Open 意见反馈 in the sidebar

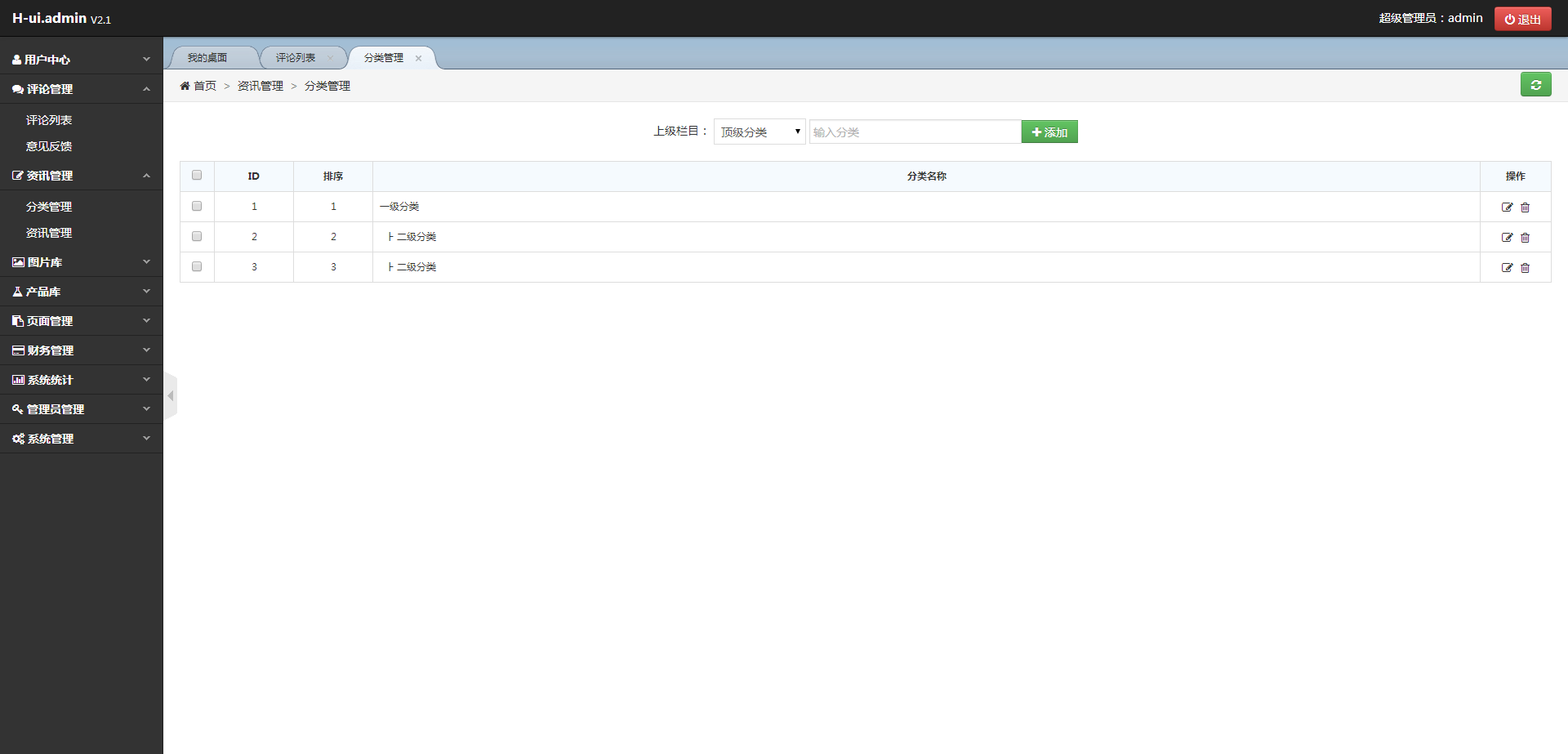pos(49,146)
